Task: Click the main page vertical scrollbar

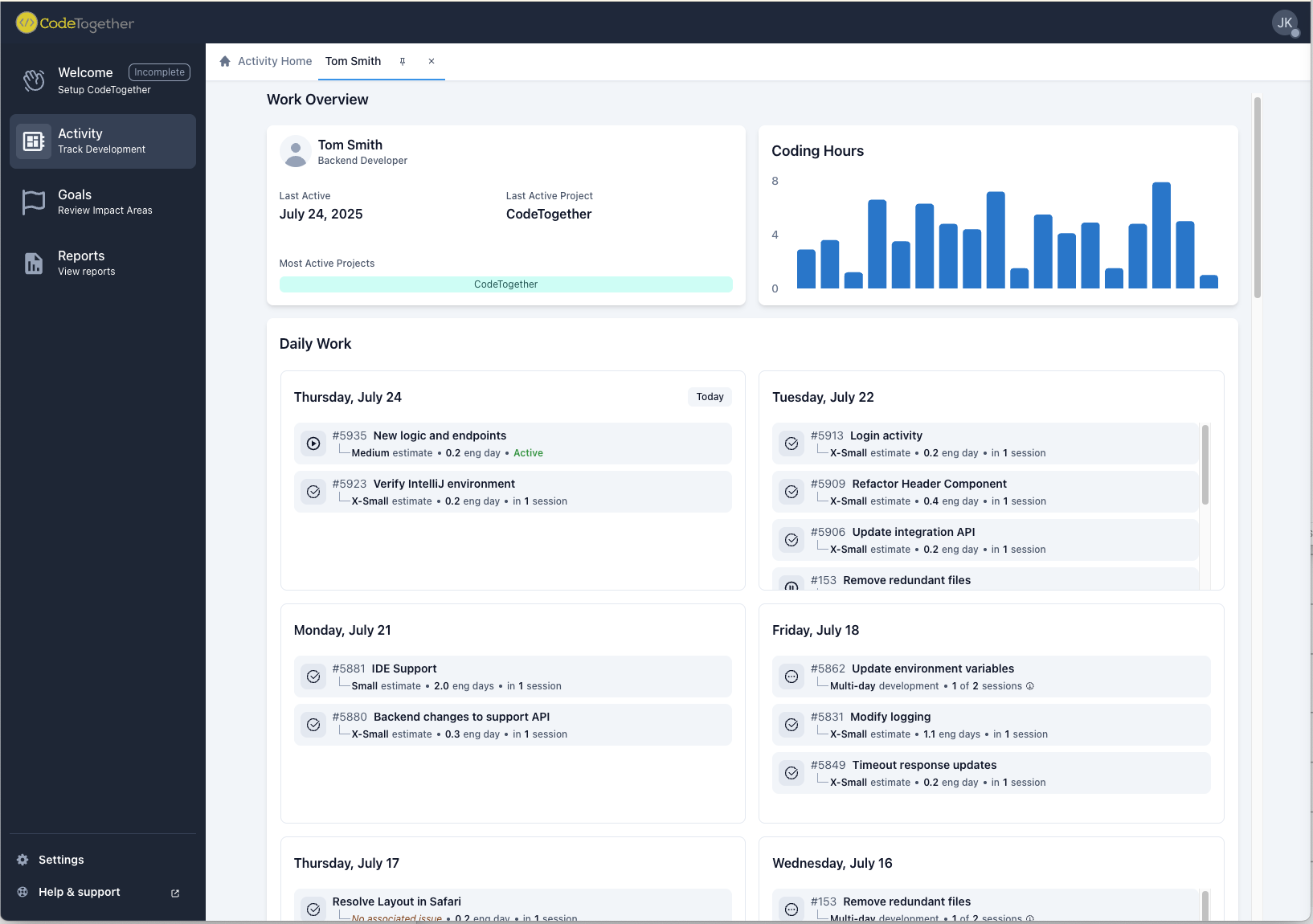Action: pyautogui.click(x=1258, y=198)
